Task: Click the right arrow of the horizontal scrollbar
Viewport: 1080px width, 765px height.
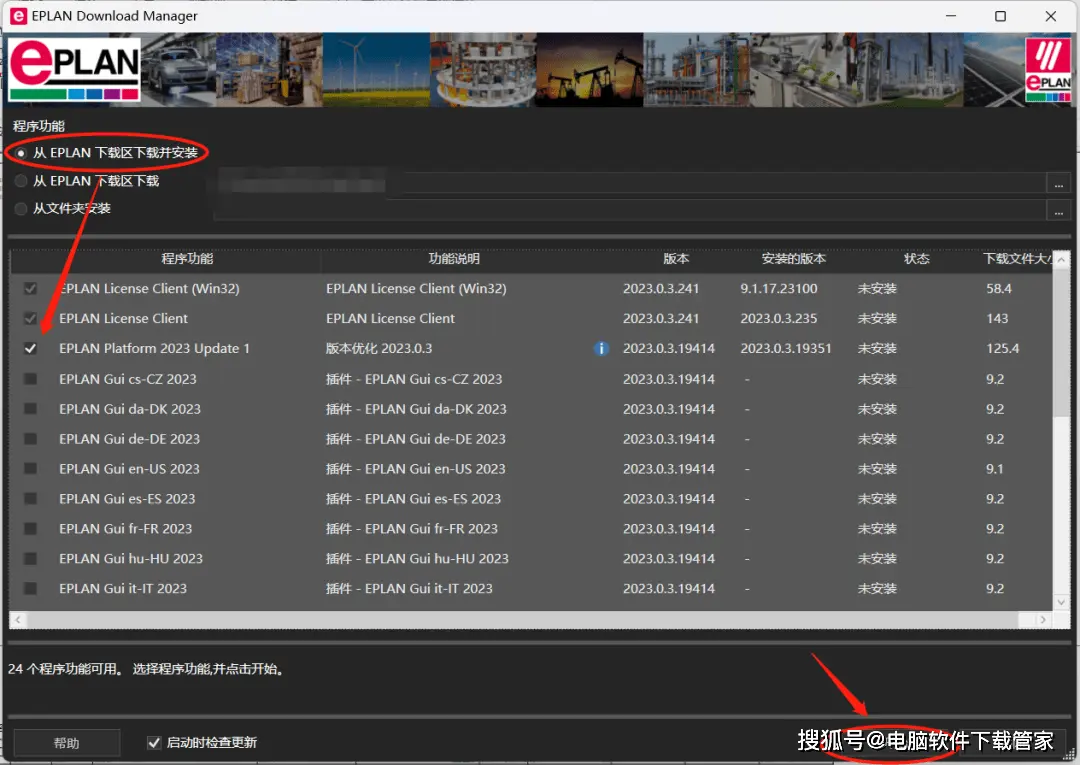Action: tap(1043, 620)
